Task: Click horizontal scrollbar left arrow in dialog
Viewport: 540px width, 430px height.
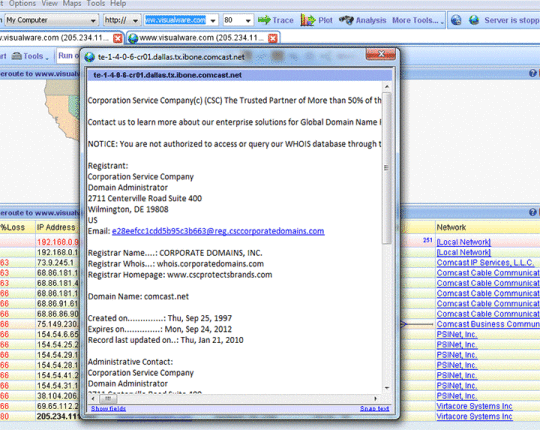Action: [x=93, y=399]
